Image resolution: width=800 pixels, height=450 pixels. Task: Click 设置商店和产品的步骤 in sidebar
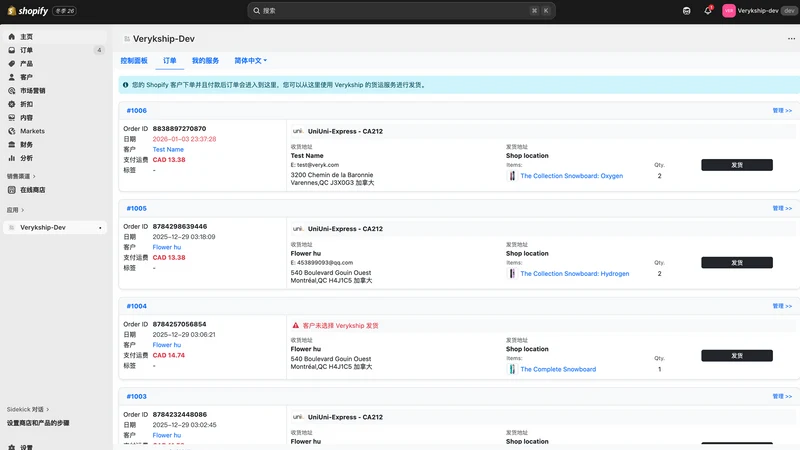(x=38, y=423)
